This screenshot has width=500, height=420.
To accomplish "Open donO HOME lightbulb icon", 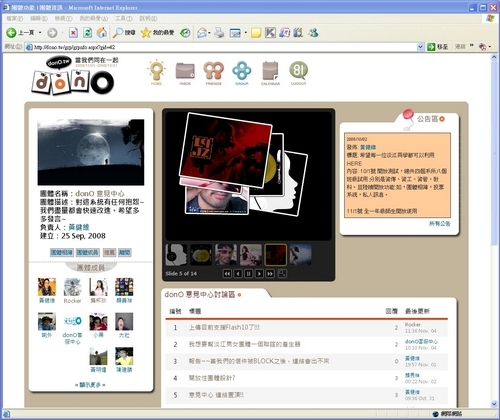I will (x=156, y=72).
